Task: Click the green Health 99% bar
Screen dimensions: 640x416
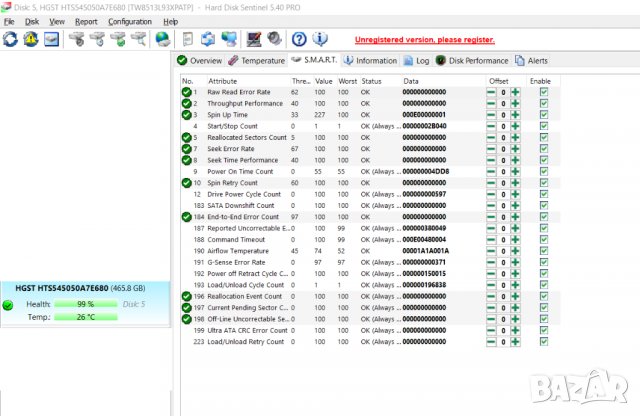Action: (85, 304)
